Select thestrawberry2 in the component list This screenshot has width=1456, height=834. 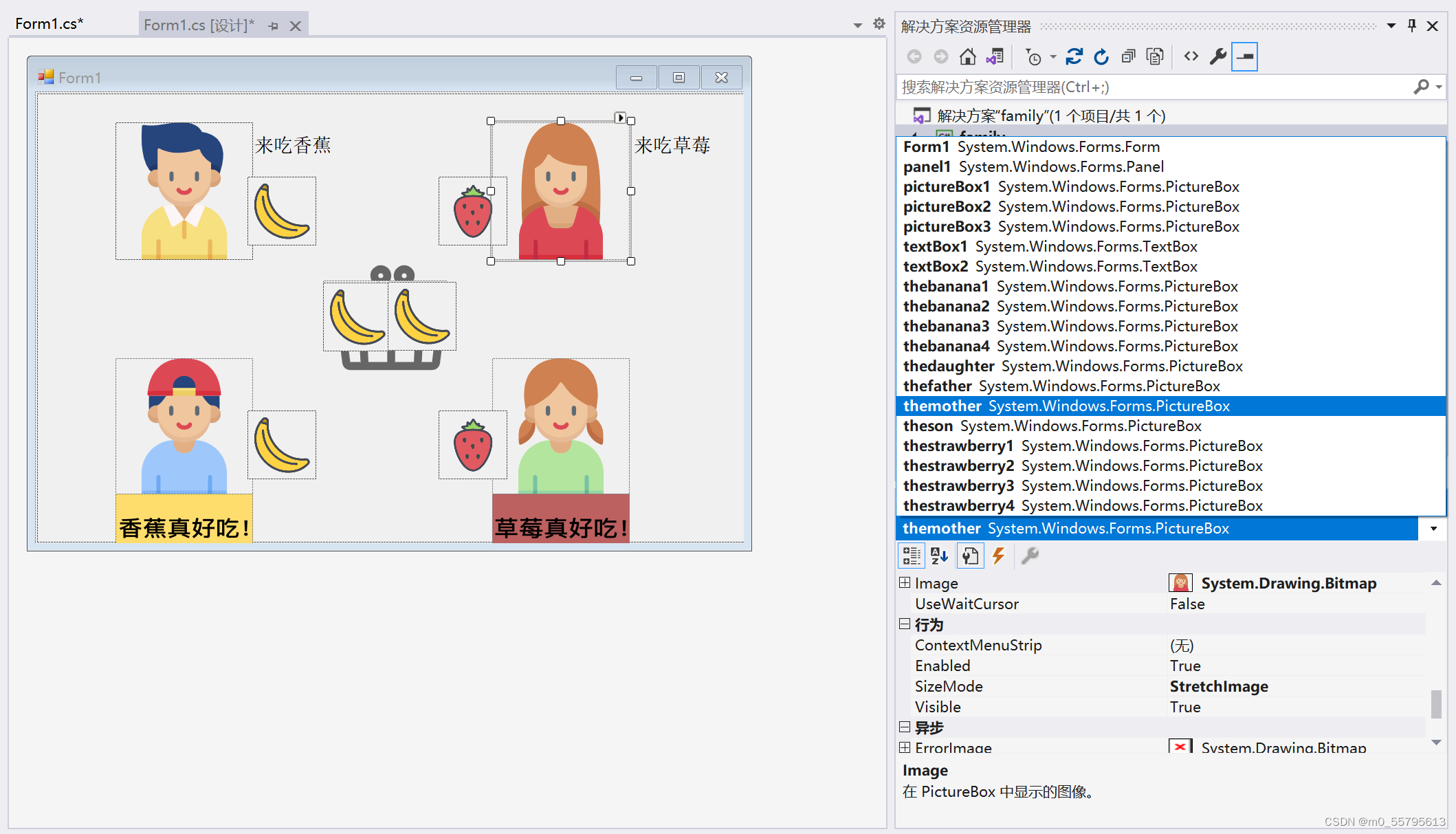pyautogui.click(x=958, y=466)
